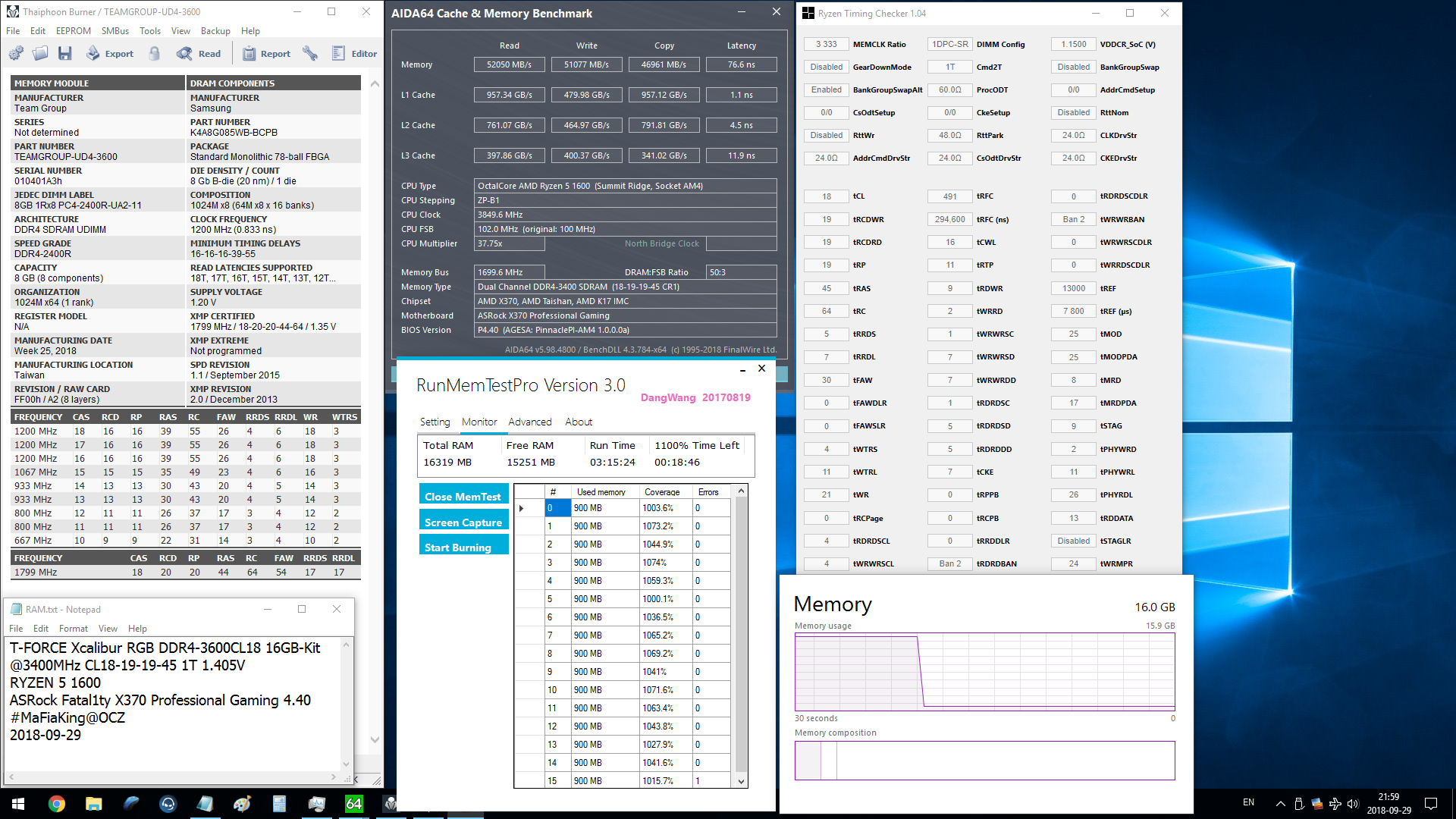This screenshot has height=819, width=1456.
Task: Open the EEPROM menu
Action: 73,31
